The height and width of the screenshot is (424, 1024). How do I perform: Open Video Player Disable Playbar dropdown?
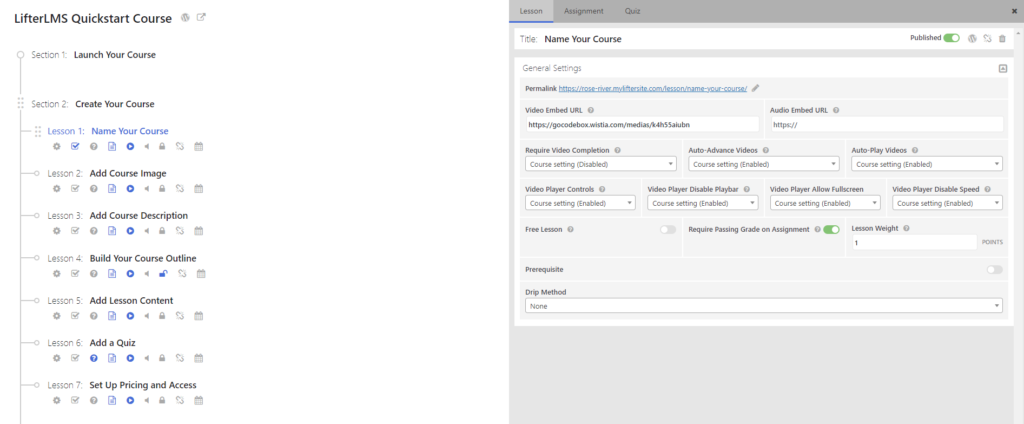click(x=703, y=203)
